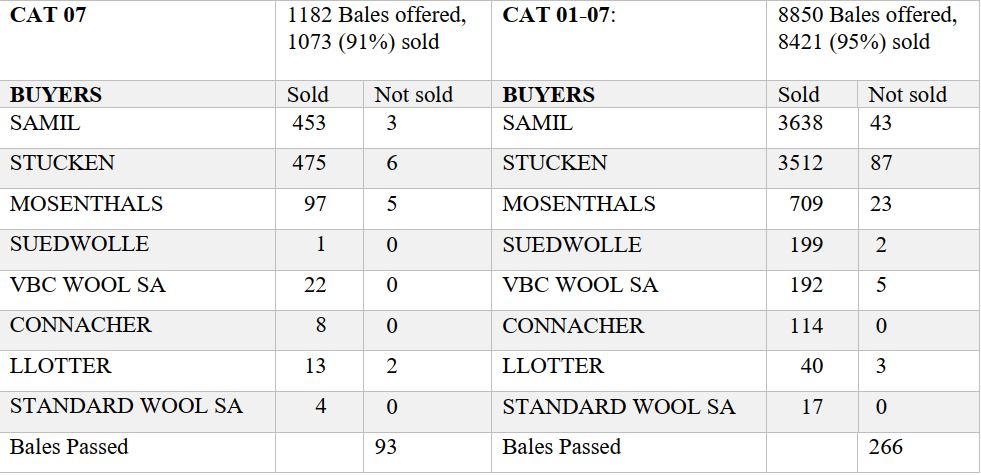This screenshot has height=475, width=981.
Task: Click SUEDWOLLE sold value 199
Action: tap(806, 244)
